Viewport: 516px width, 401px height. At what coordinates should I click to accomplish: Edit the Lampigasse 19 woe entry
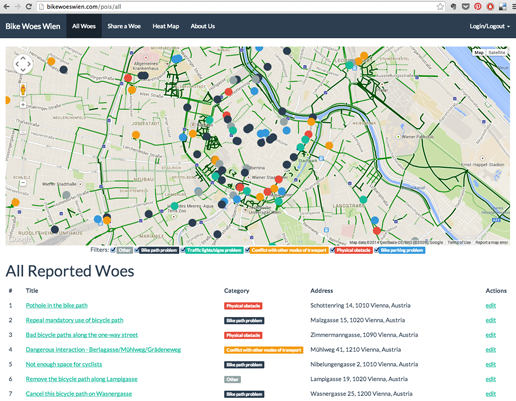click(x=491, y=379)
